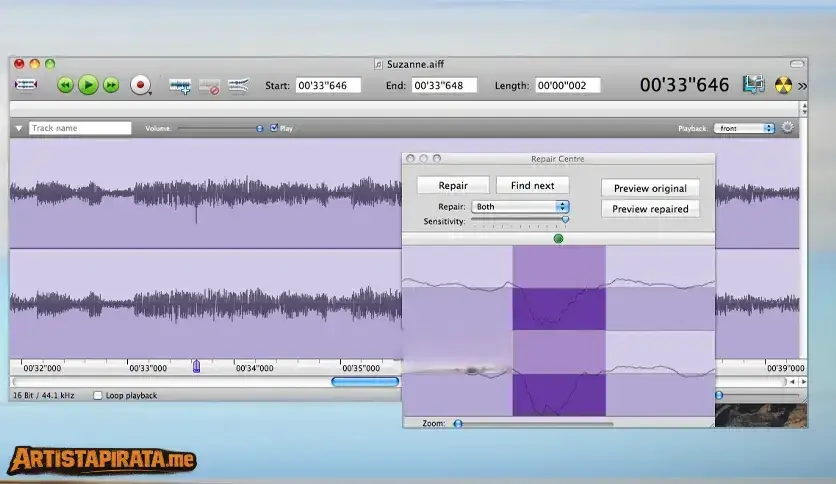Click the Preview original button
The width and height of the screenshot is (836, 484).
pyautogui.click(x=650, y=188)
